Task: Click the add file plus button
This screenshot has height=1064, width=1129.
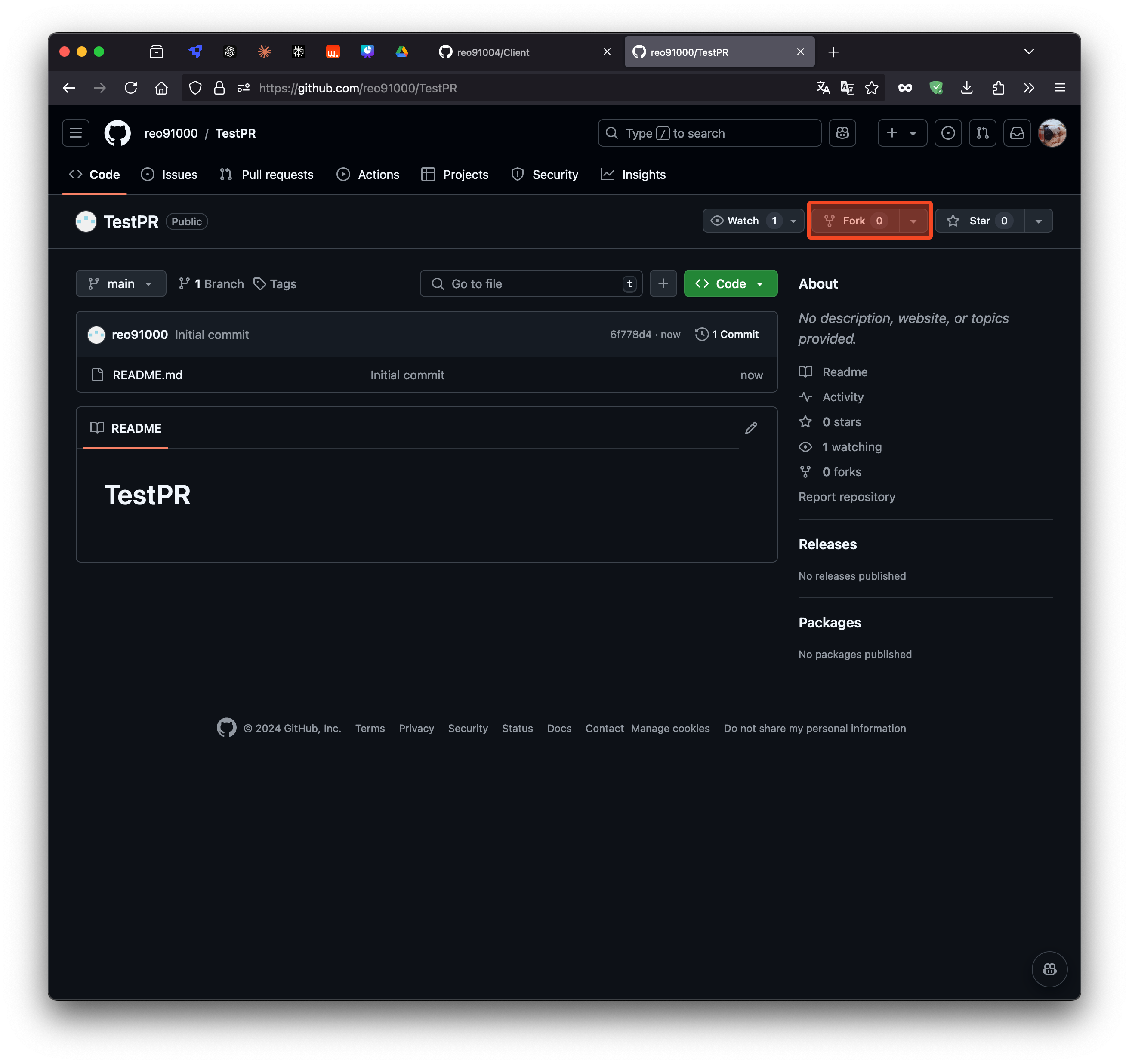Action: click(663, 283)
